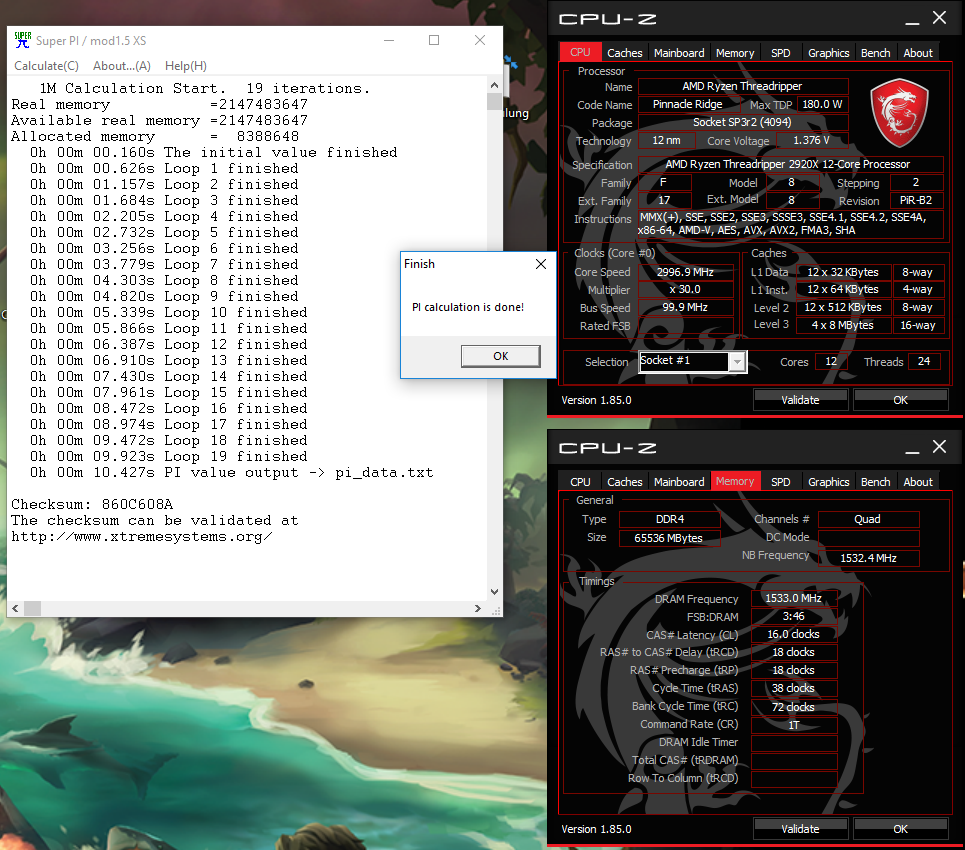This screenshot has width=965, height=850.
Task: Click the Threads value 24
Action: point(923,361)
